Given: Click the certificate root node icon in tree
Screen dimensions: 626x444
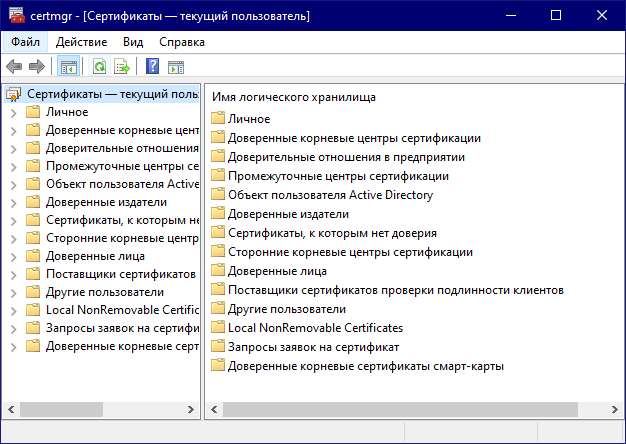Looking at the screenshot, I should coord(14,95).
